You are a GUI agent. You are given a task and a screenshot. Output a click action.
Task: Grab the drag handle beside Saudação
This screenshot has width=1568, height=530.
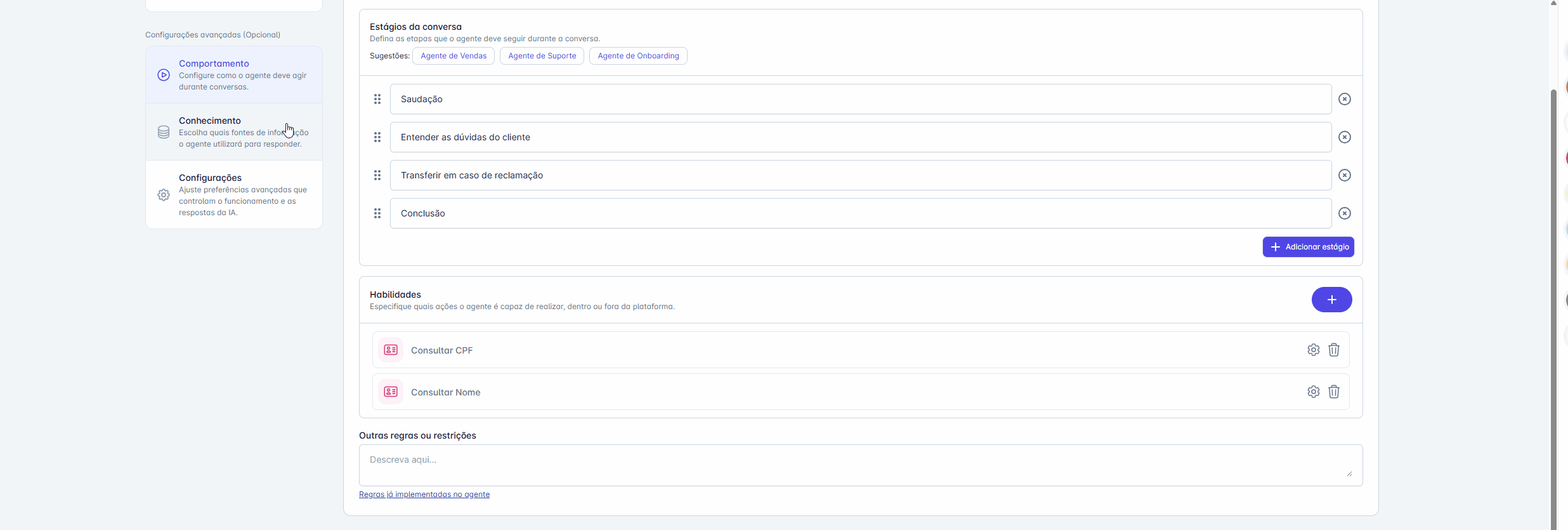(x=377, y=99)
